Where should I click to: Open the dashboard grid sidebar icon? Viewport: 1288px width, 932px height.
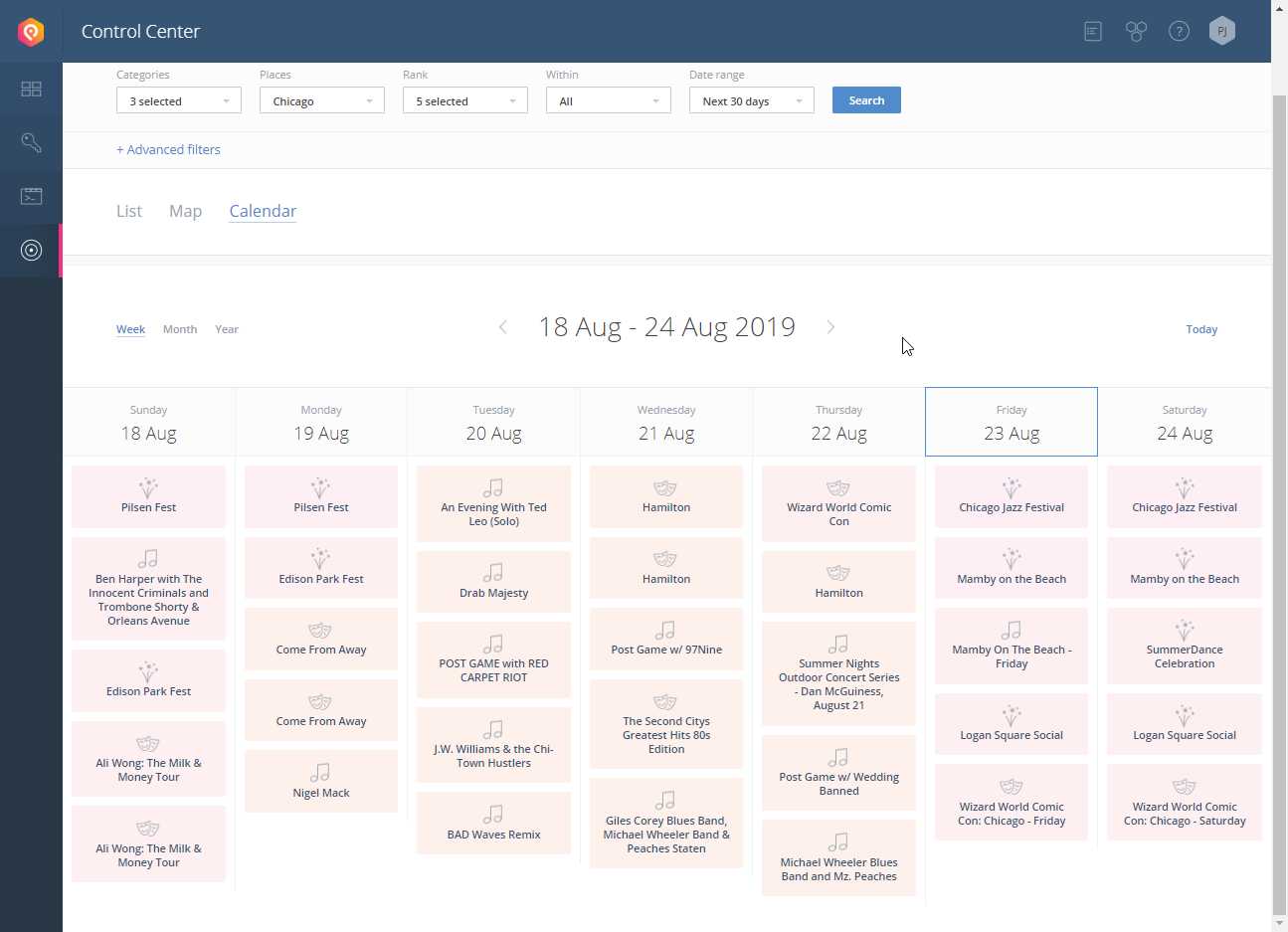pyautogui.click(x=31, y=90)
